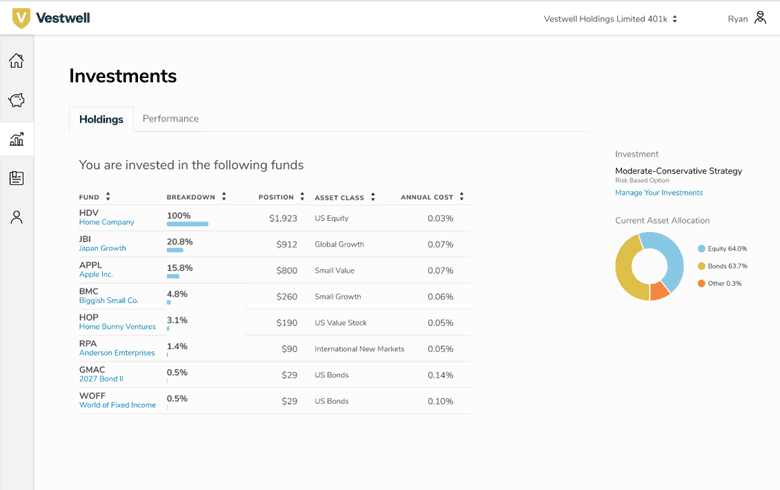The image size is (780, 490).
Task: Click the Other 0.3% legend label
Action: coord(724,284)
